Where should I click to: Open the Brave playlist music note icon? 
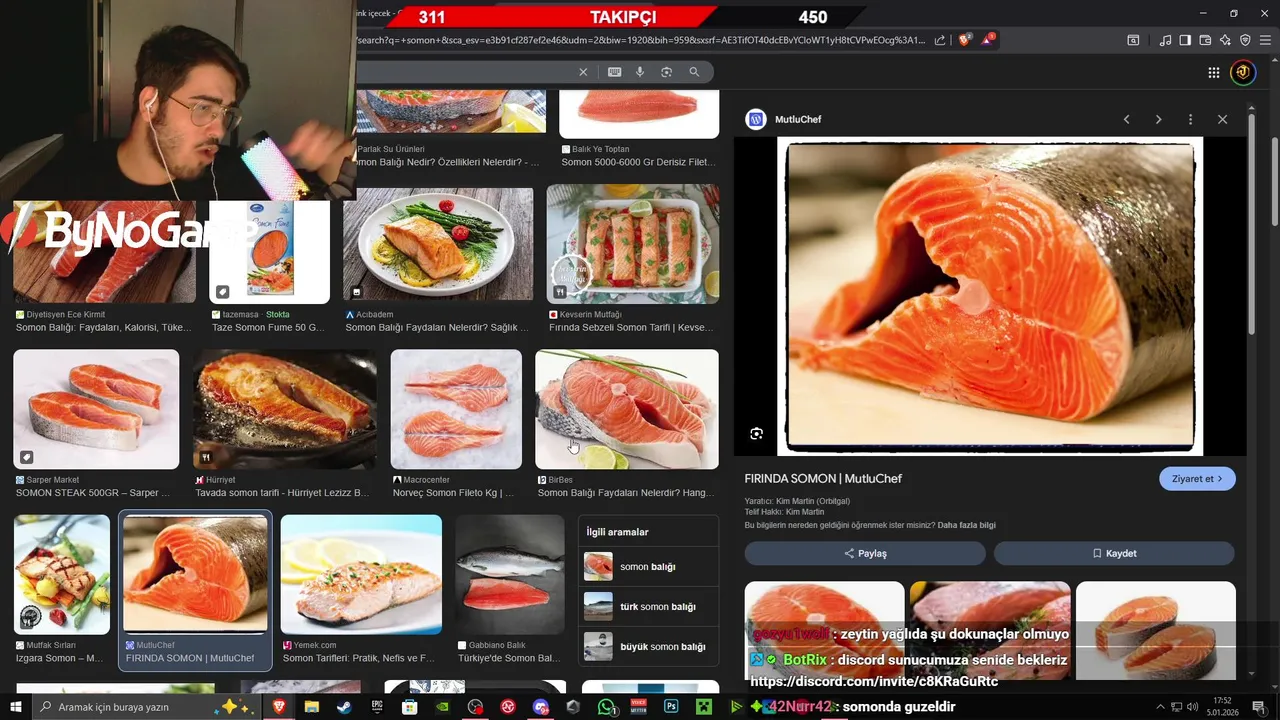pos(1166,40)
